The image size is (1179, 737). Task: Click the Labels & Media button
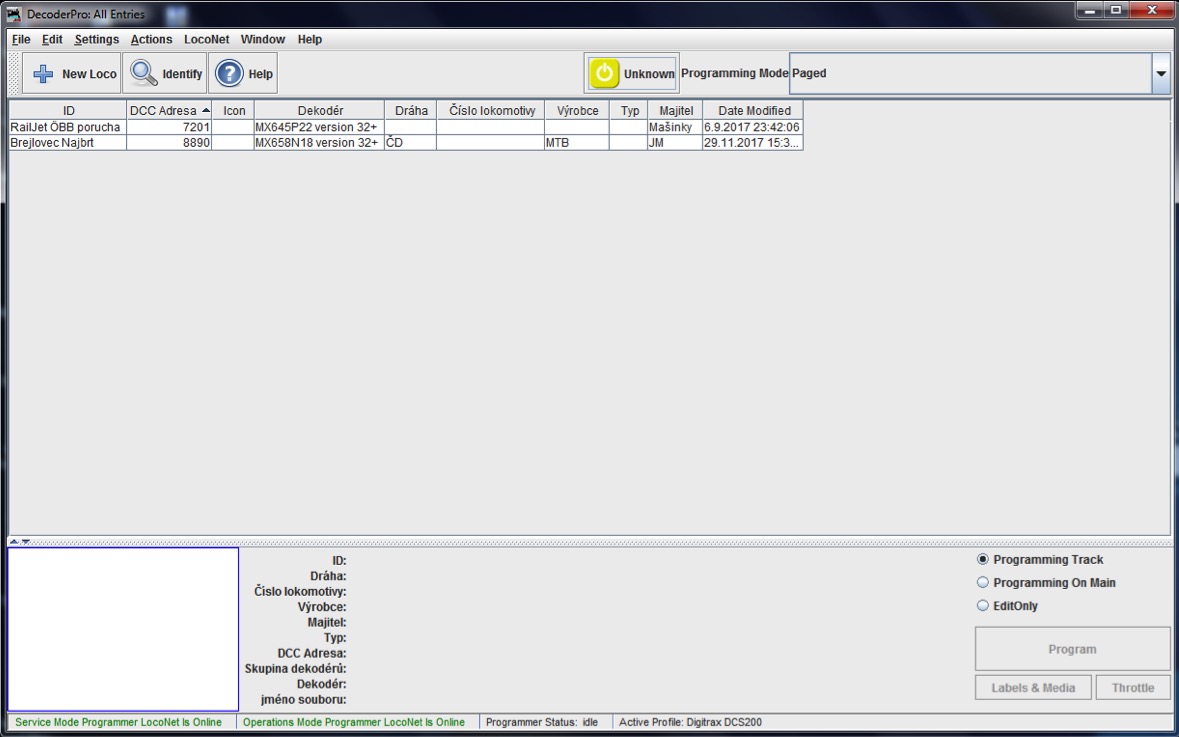click(1033, 688)
